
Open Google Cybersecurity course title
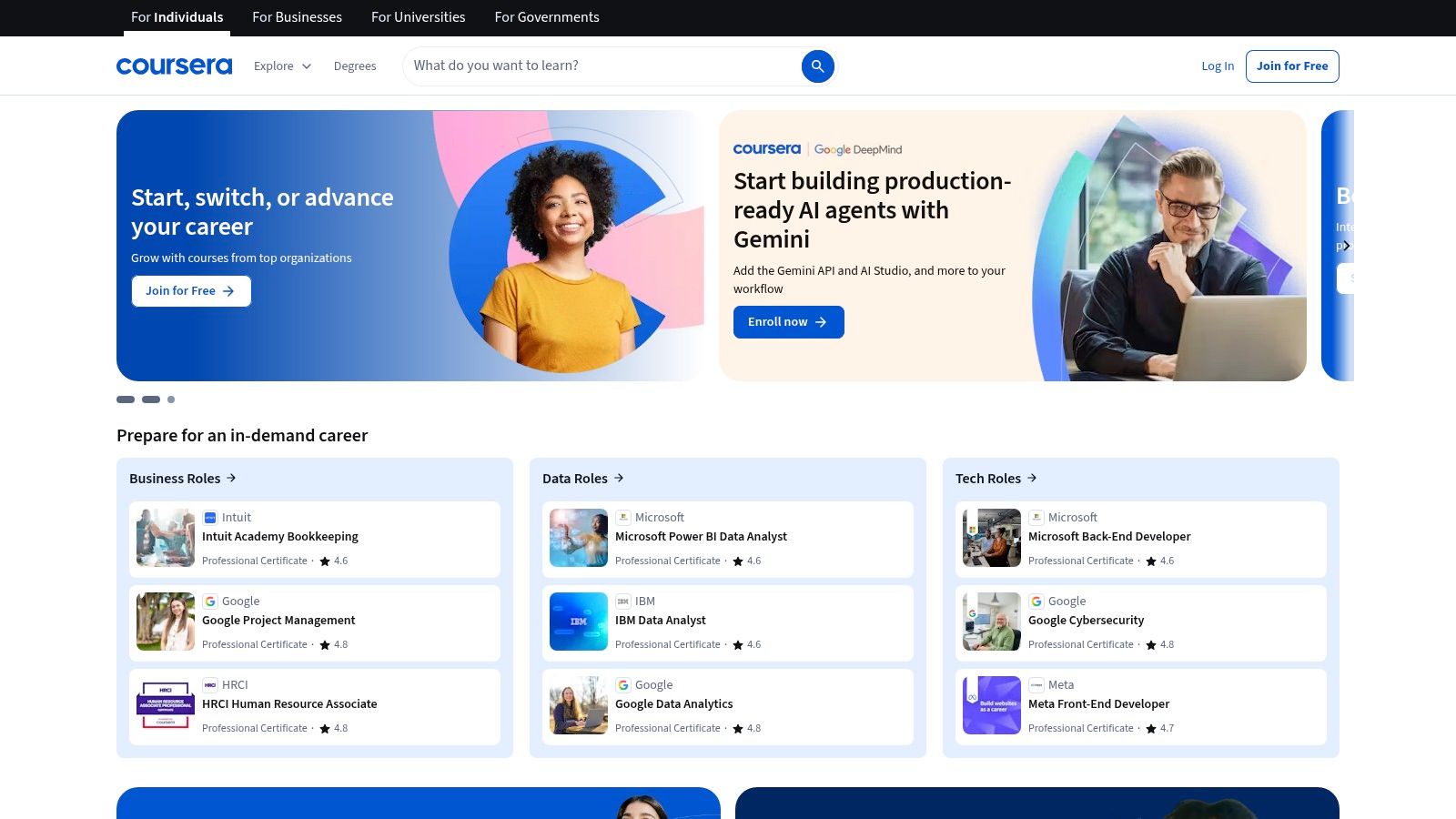[x=1086, y=620]
